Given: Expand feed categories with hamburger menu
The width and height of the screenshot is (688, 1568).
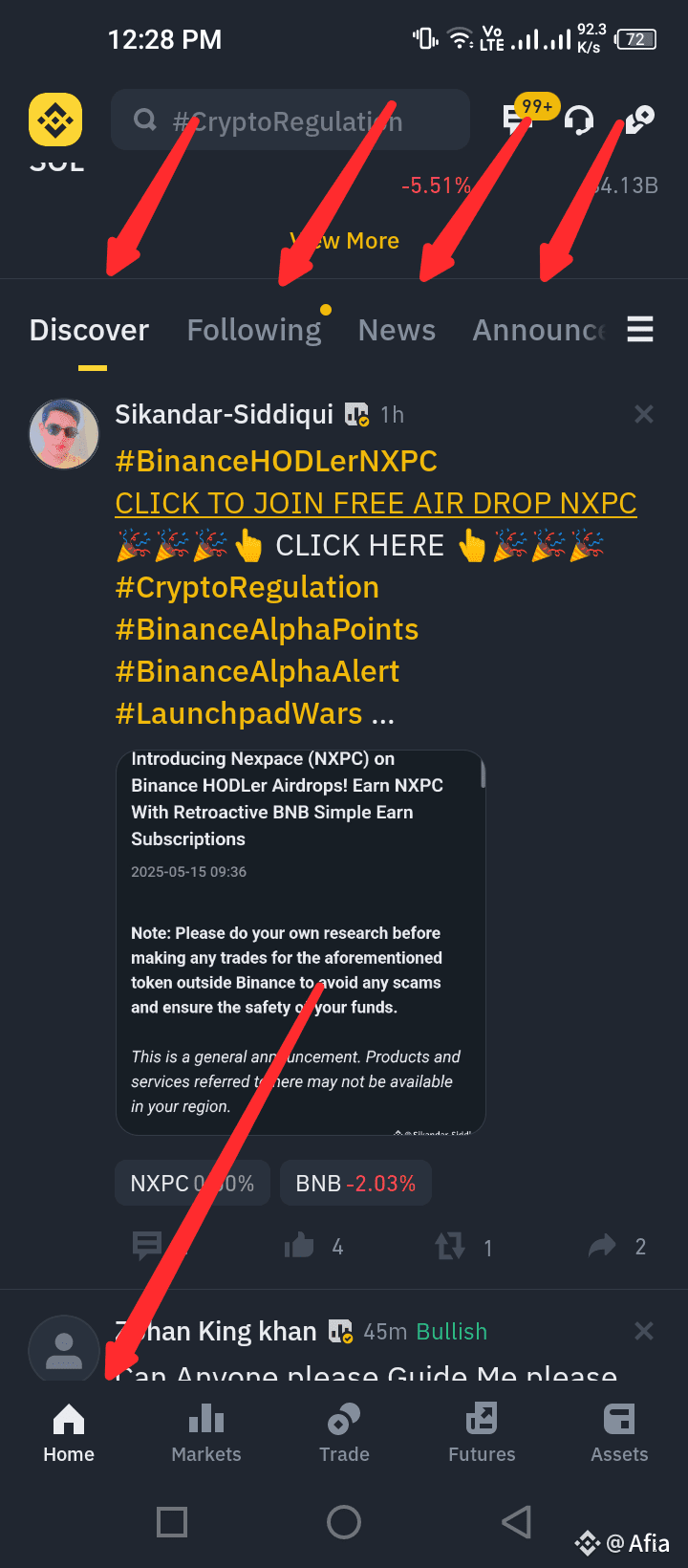Looking at the screenshot, I should [x=640, y=329].
